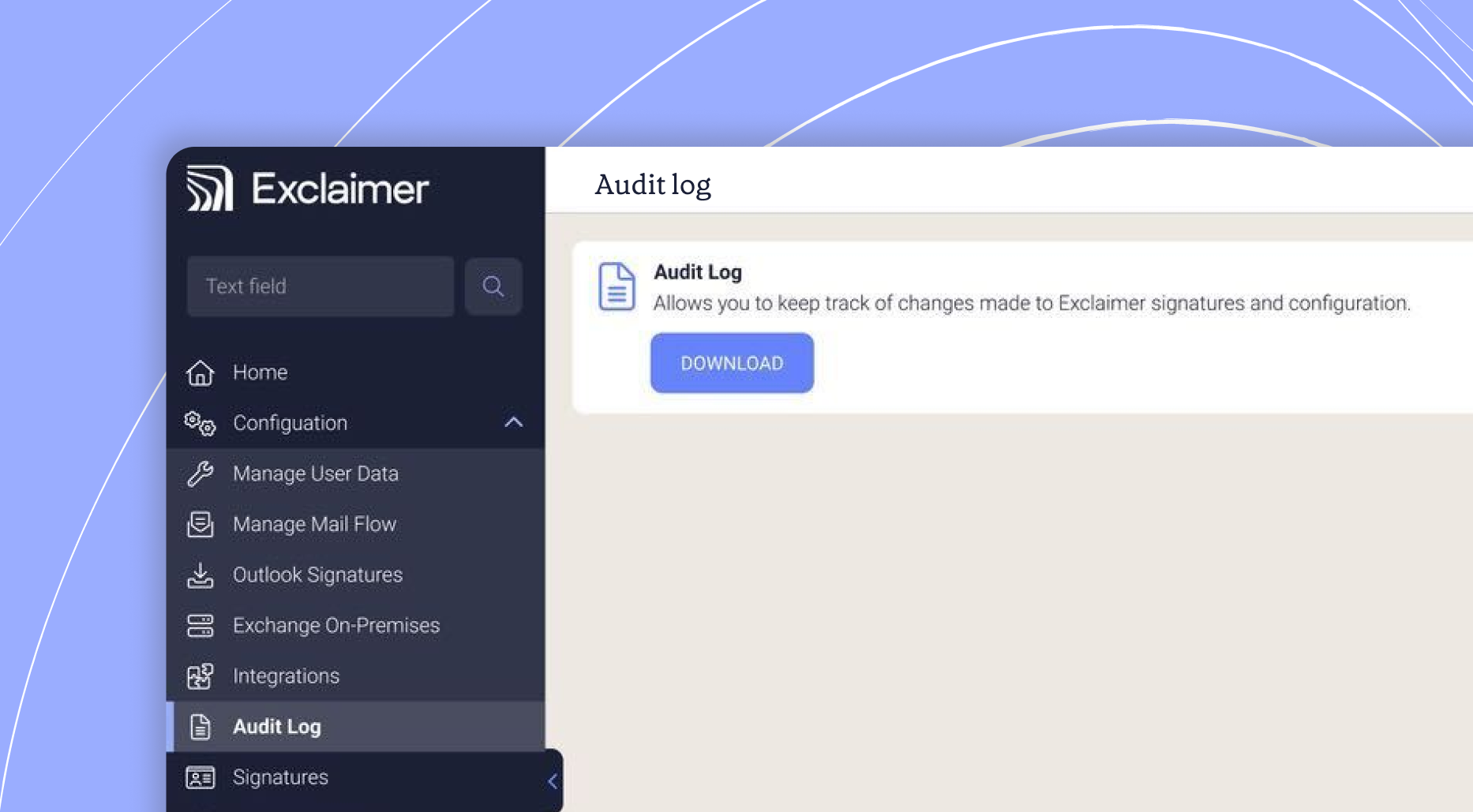Open the Home menu item

(x=260, y=372)
